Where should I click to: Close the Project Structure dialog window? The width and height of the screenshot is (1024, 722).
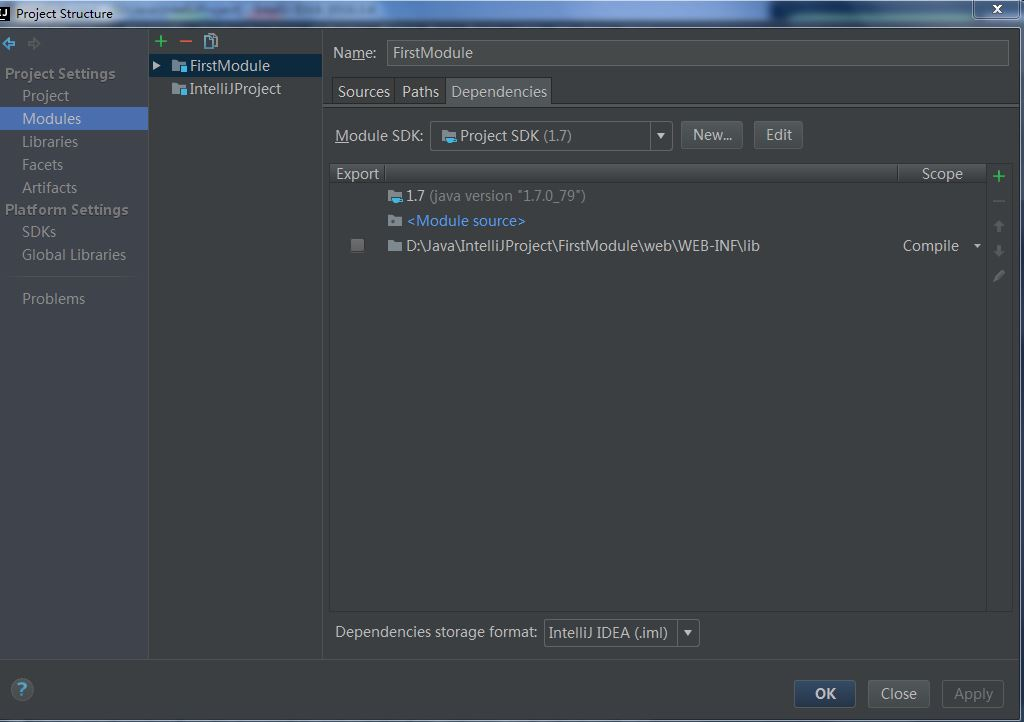[x=997, y=9]
